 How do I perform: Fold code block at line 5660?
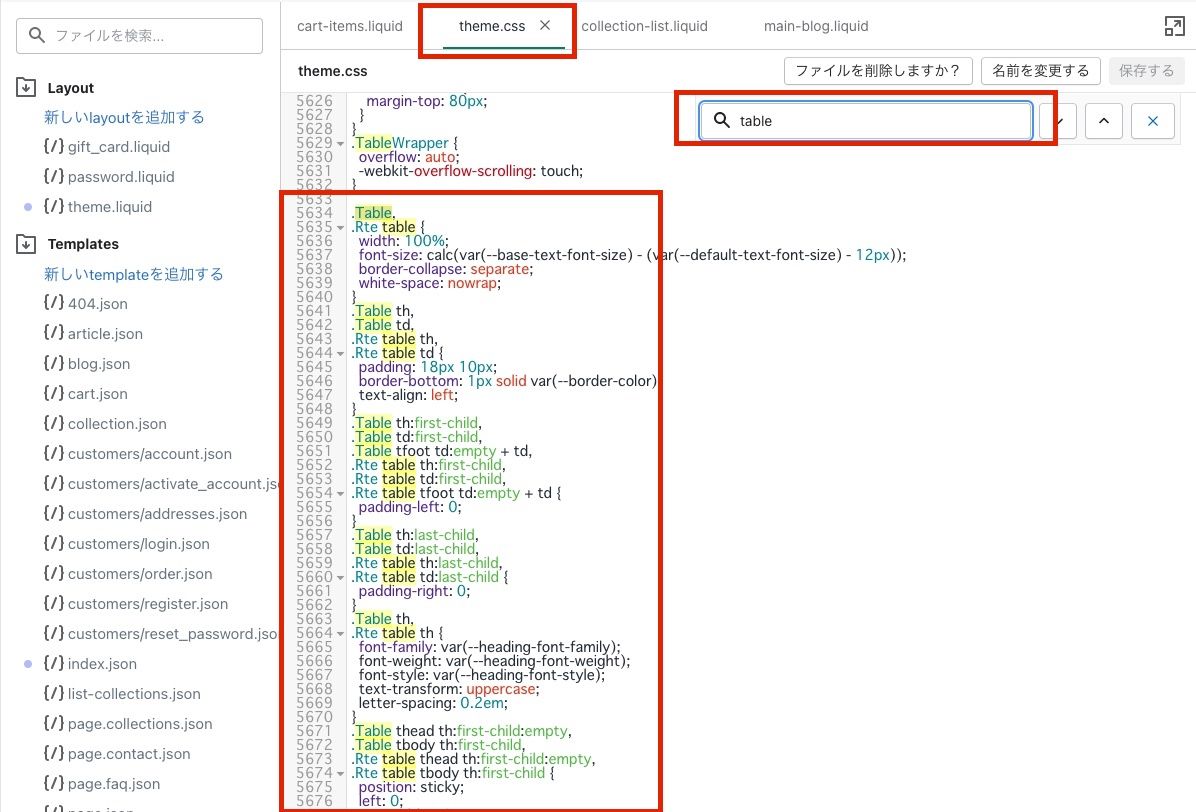point(340,577)
